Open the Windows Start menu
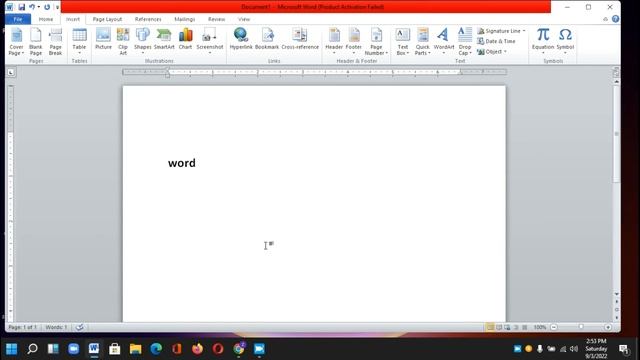 click(x=11, y=349)
